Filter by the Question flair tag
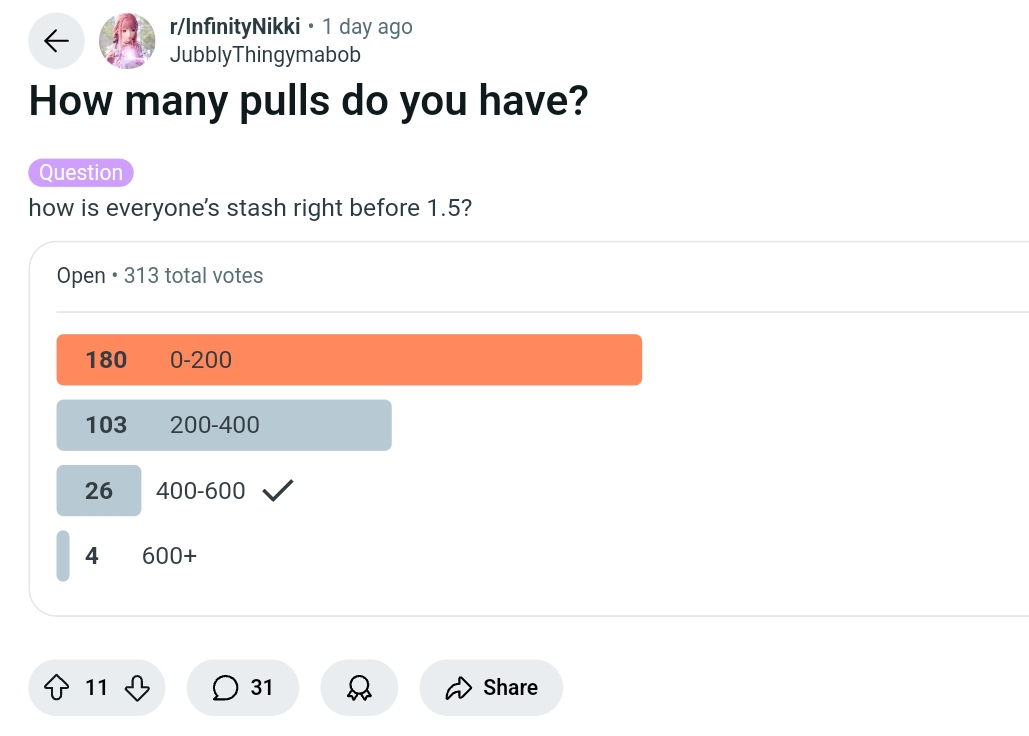Viewport: 1029px width, 736px height. click(x=81, y=173)
